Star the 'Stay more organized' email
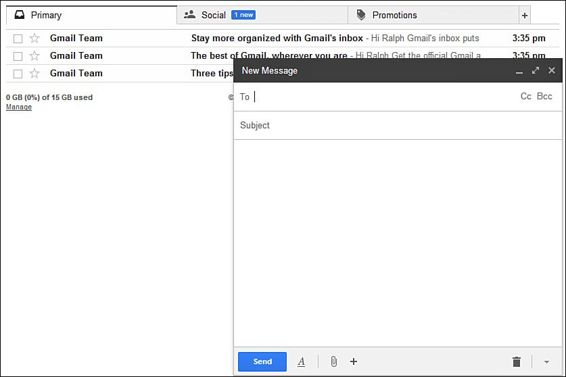Image resolution: width=566 pixels, height=377 pixels. tap(34, 38)
